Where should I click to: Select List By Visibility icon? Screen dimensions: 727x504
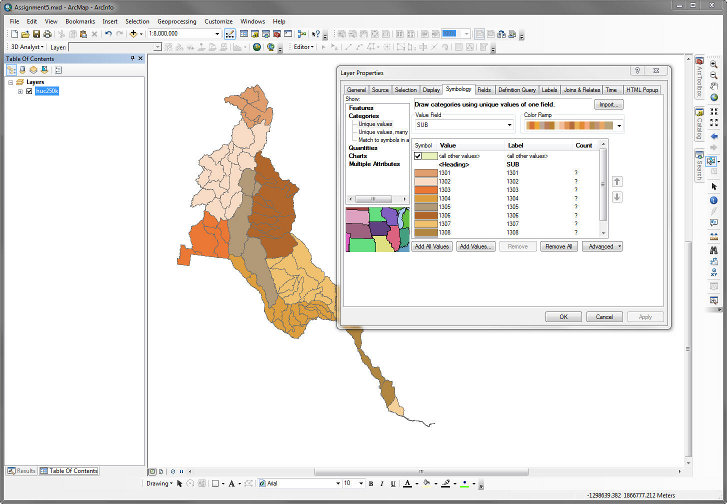point(33,70)
